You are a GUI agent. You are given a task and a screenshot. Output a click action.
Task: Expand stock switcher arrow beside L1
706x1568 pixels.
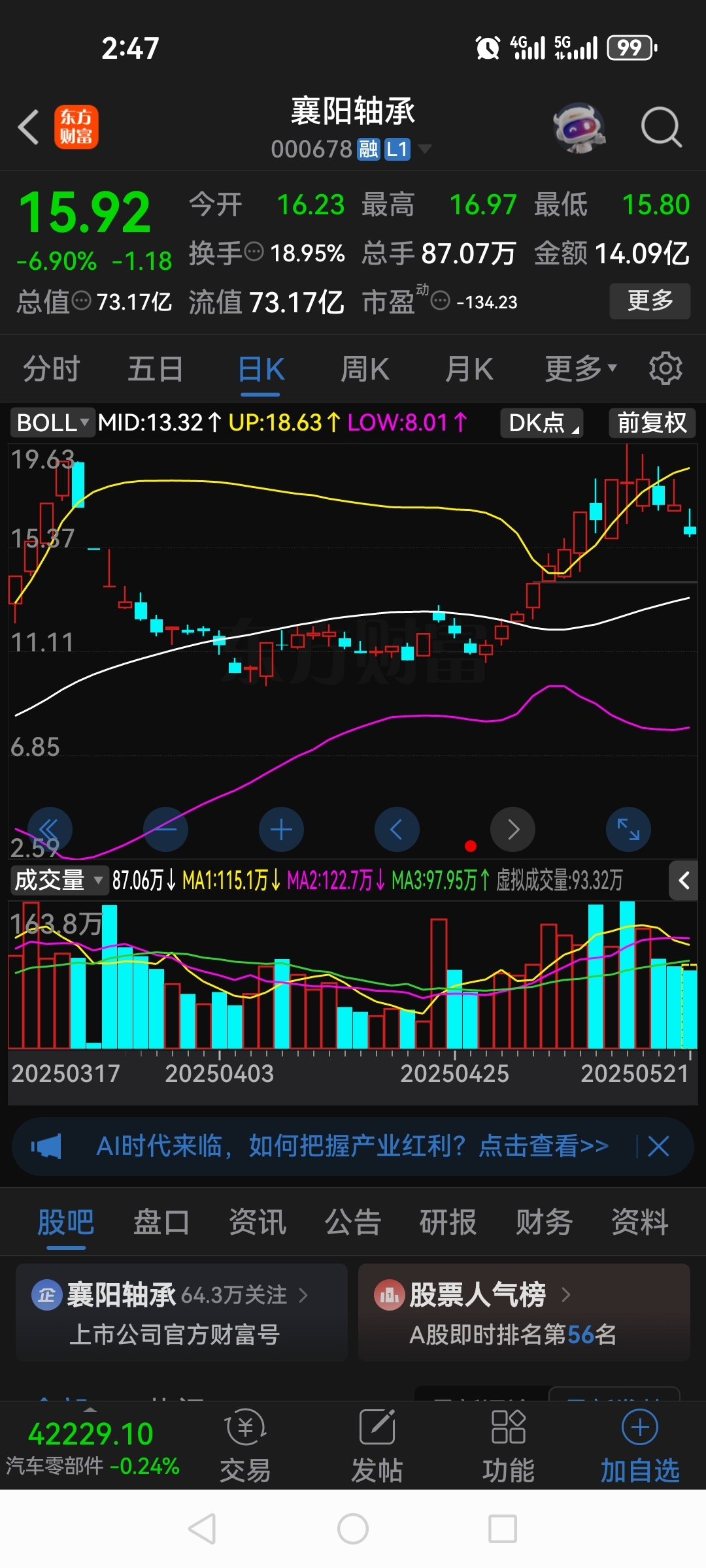pyautogui.click(x=425, y=149)
